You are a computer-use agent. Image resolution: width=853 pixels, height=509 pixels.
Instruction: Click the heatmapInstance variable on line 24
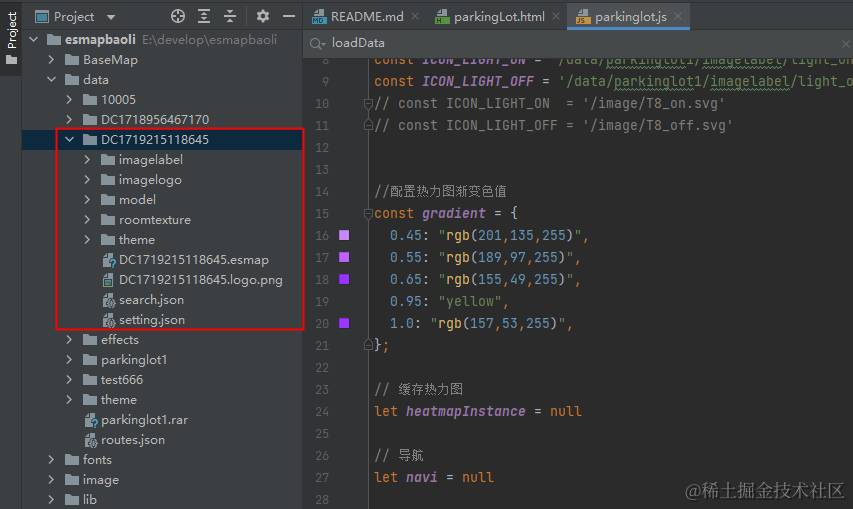(466, 411)
